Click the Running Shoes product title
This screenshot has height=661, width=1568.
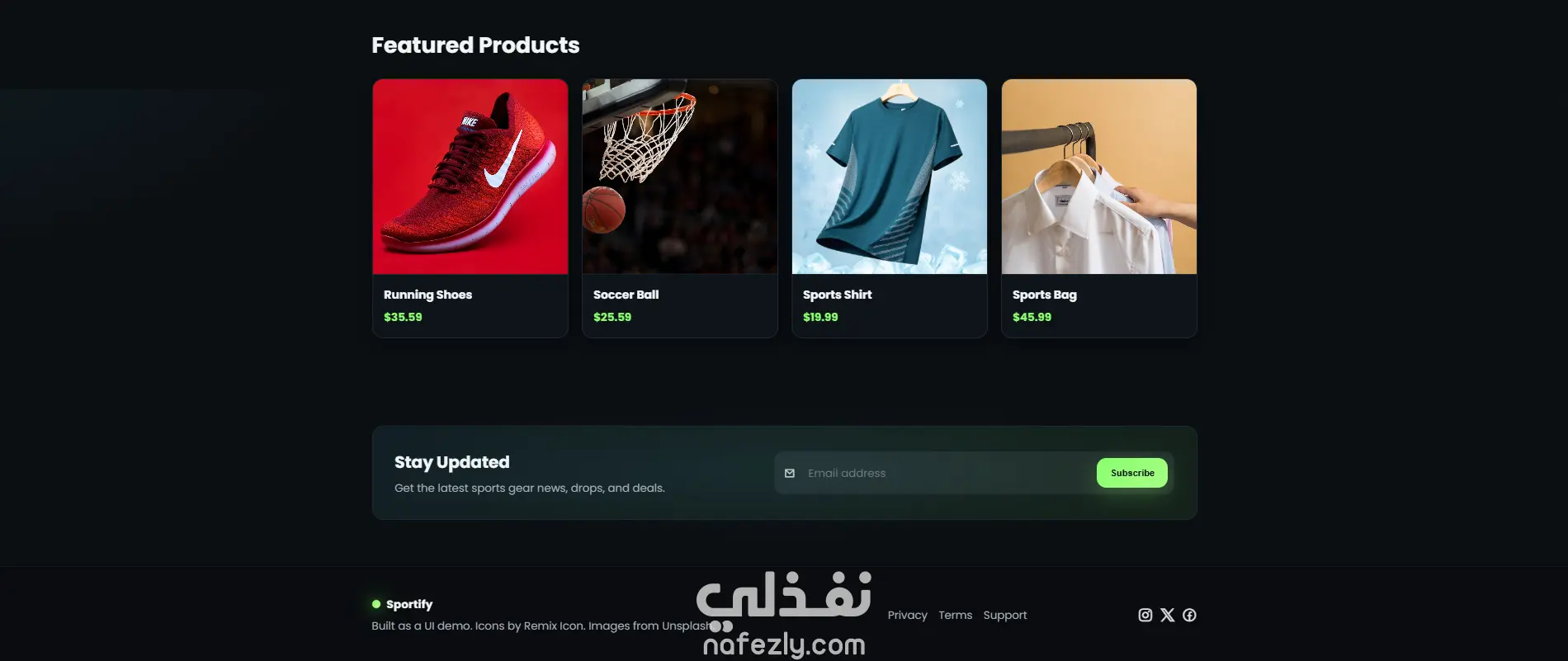point(427,295)
